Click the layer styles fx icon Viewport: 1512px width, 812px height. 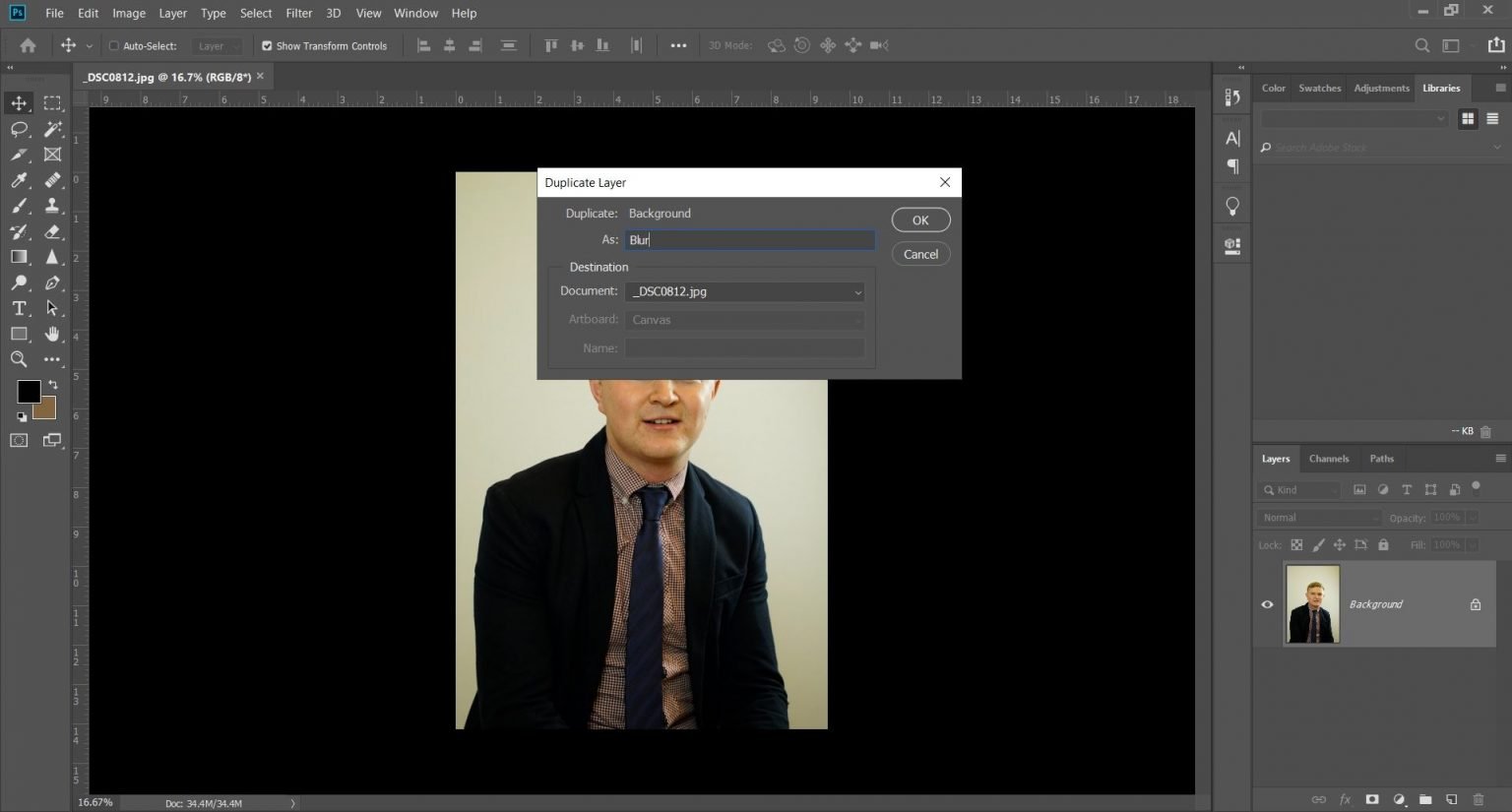click(1345, 799)
